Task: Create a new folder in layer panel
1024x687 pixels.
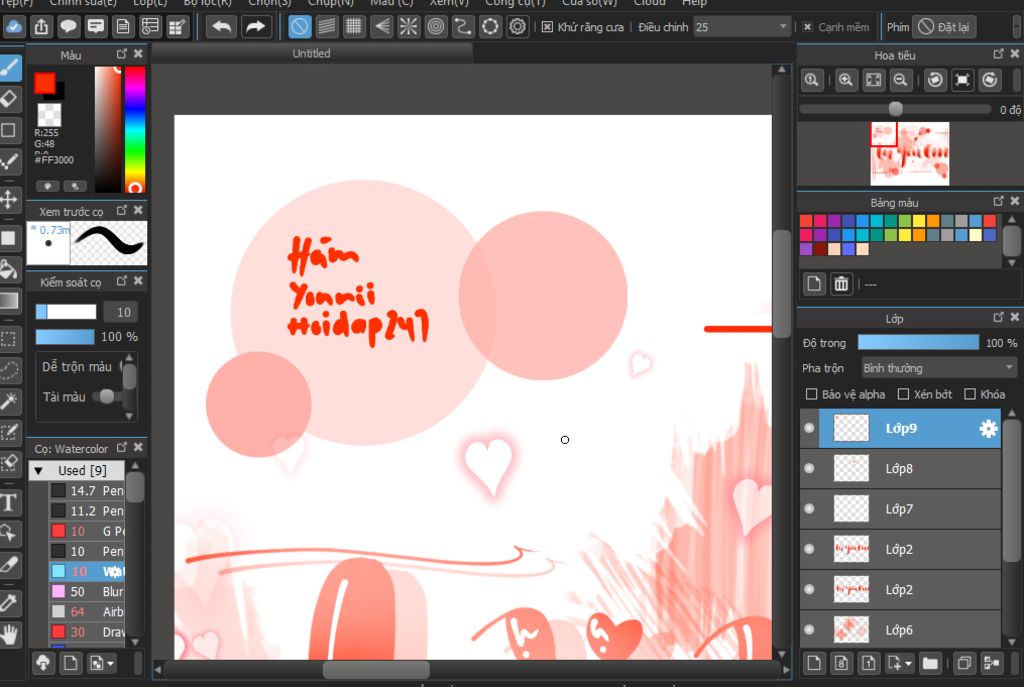Action: click(930, 663)
